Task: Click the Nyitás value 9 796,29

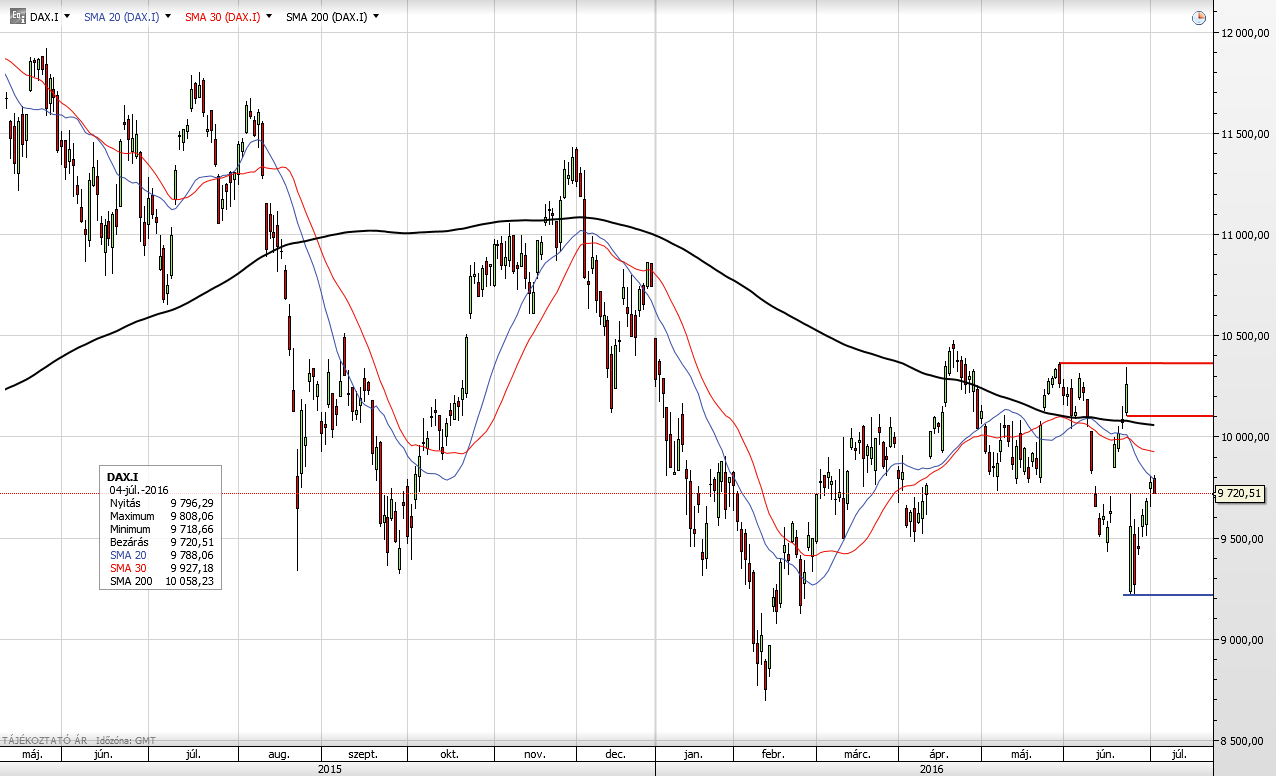Action: tap(192, 503)
